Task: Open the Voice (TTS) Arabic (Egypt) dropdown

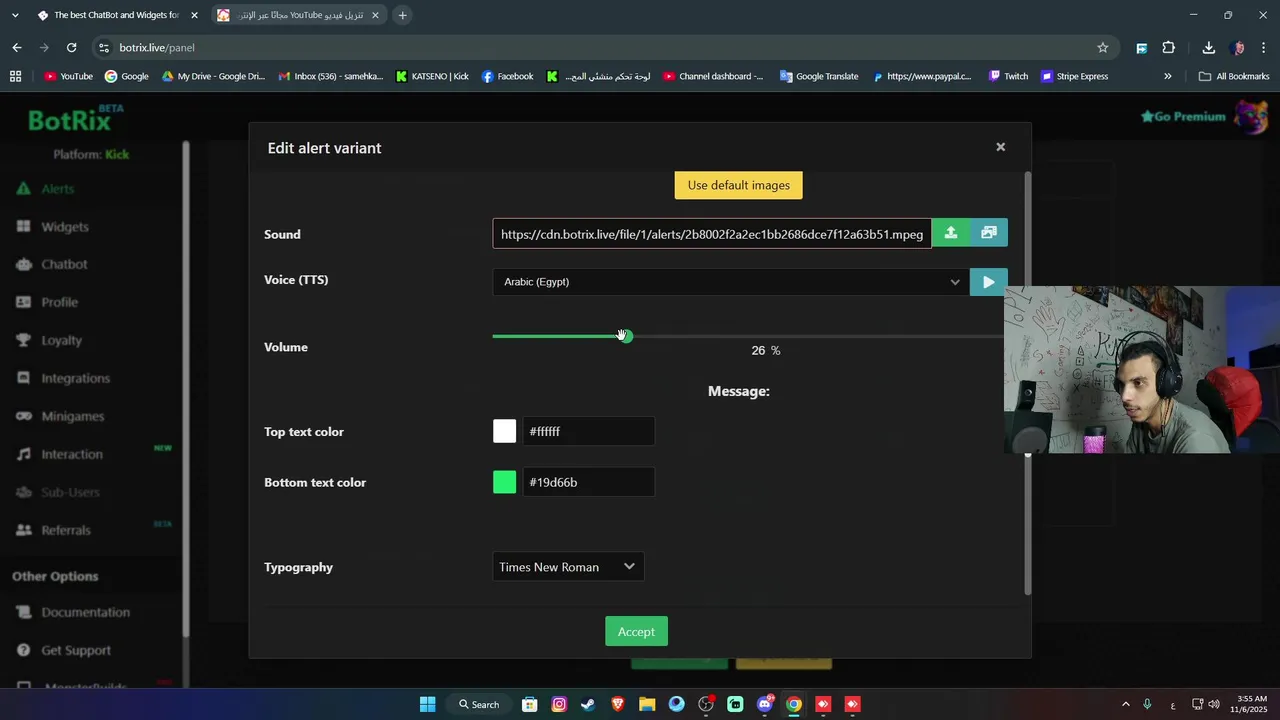Action: click(x=731, y=282)
